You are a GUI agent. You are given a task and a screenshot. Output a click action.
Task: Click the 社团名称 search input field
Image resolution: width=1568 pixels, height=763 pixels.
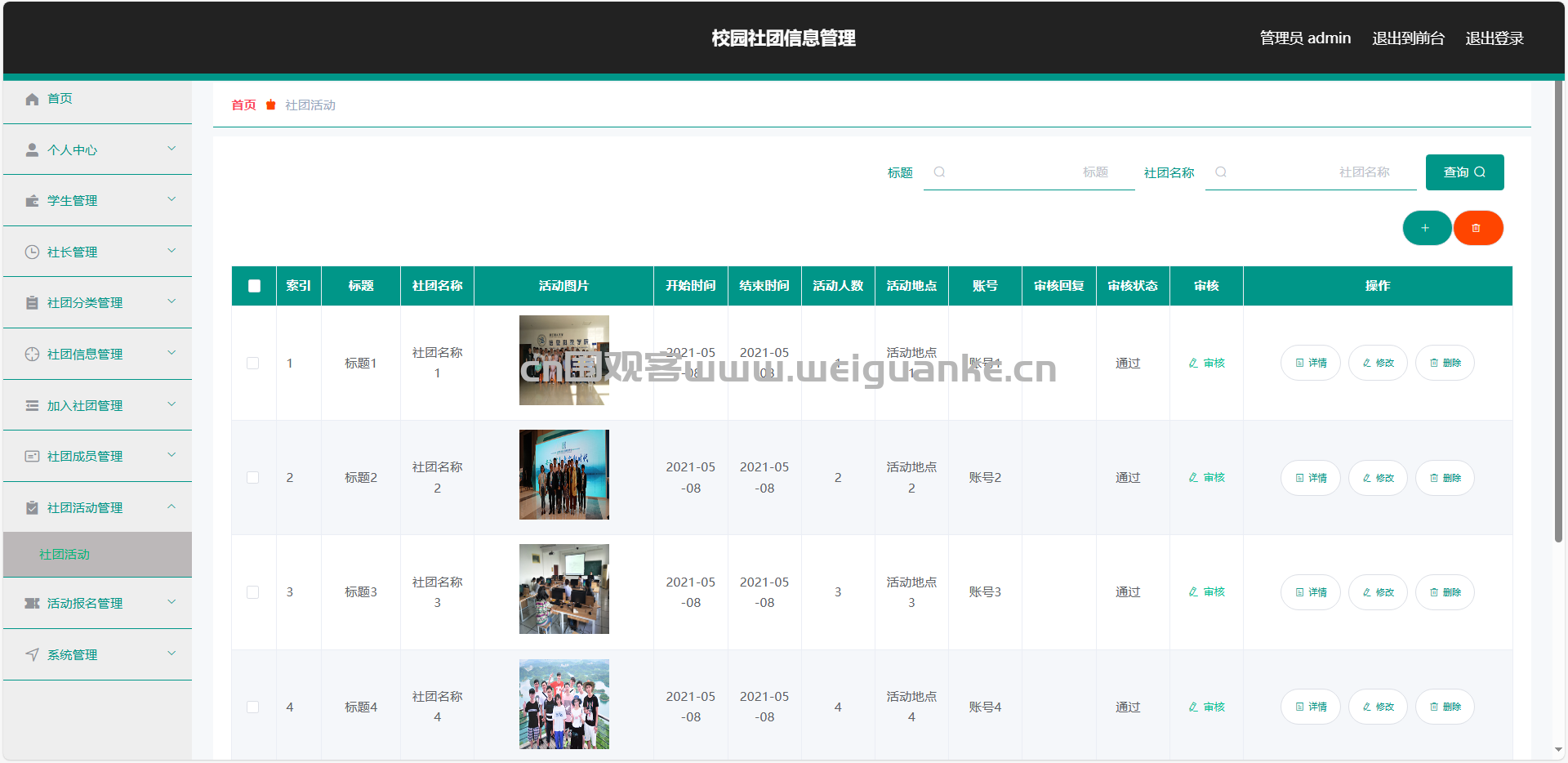pyautogui.click(x=1311, y=172)
